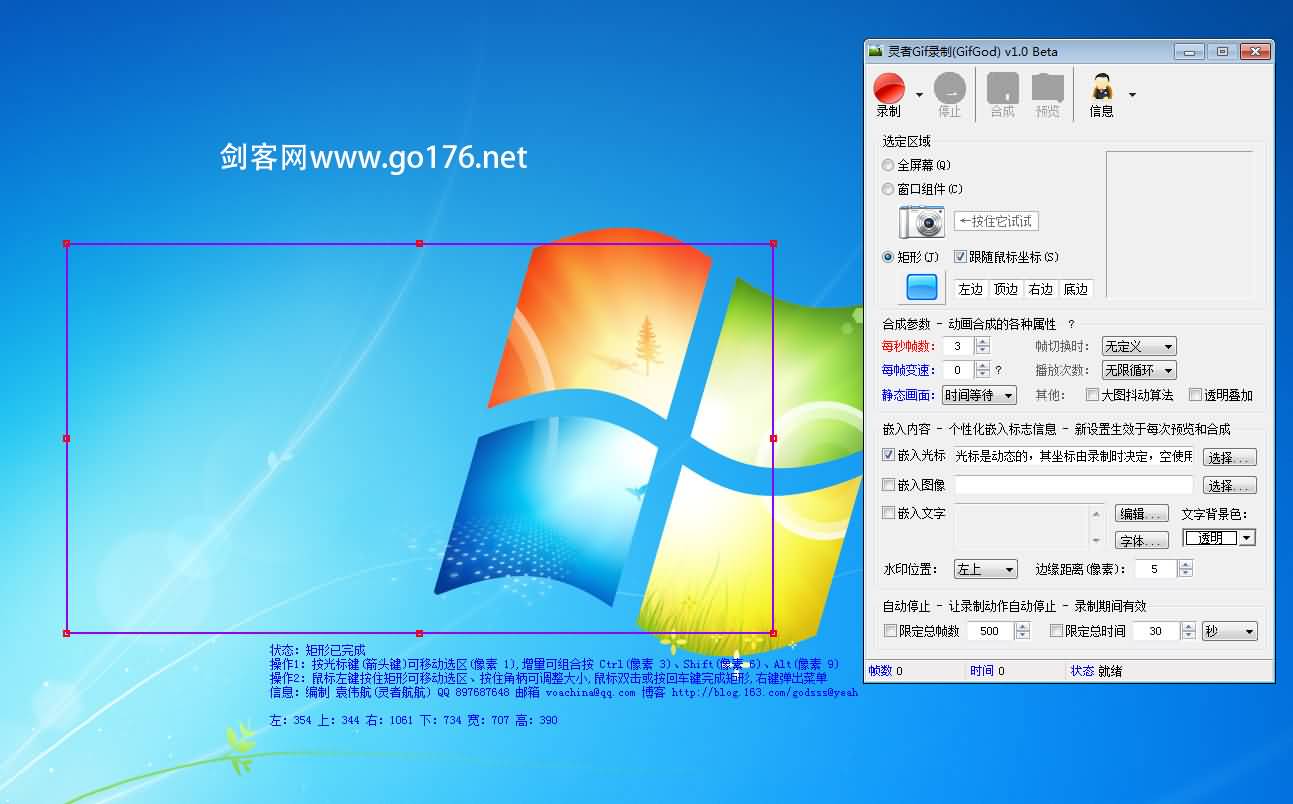The width and height of the screenshot is (1293, 804).
Task: Click the 时间 0 status text
Action: pyautogui.click(x=987, y=671)
